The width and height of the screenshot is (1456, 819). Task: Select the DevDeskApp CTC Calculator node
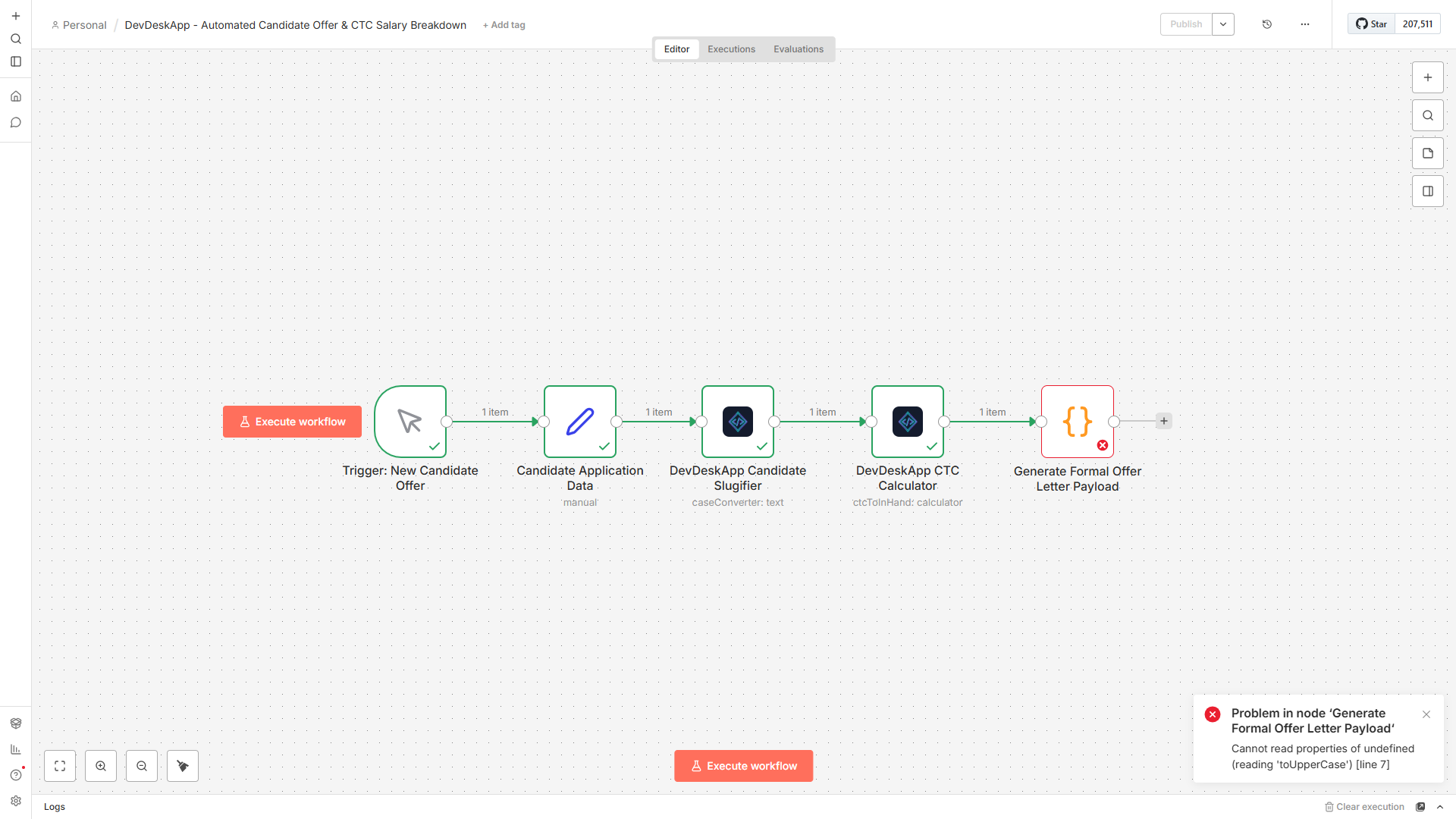908,422
